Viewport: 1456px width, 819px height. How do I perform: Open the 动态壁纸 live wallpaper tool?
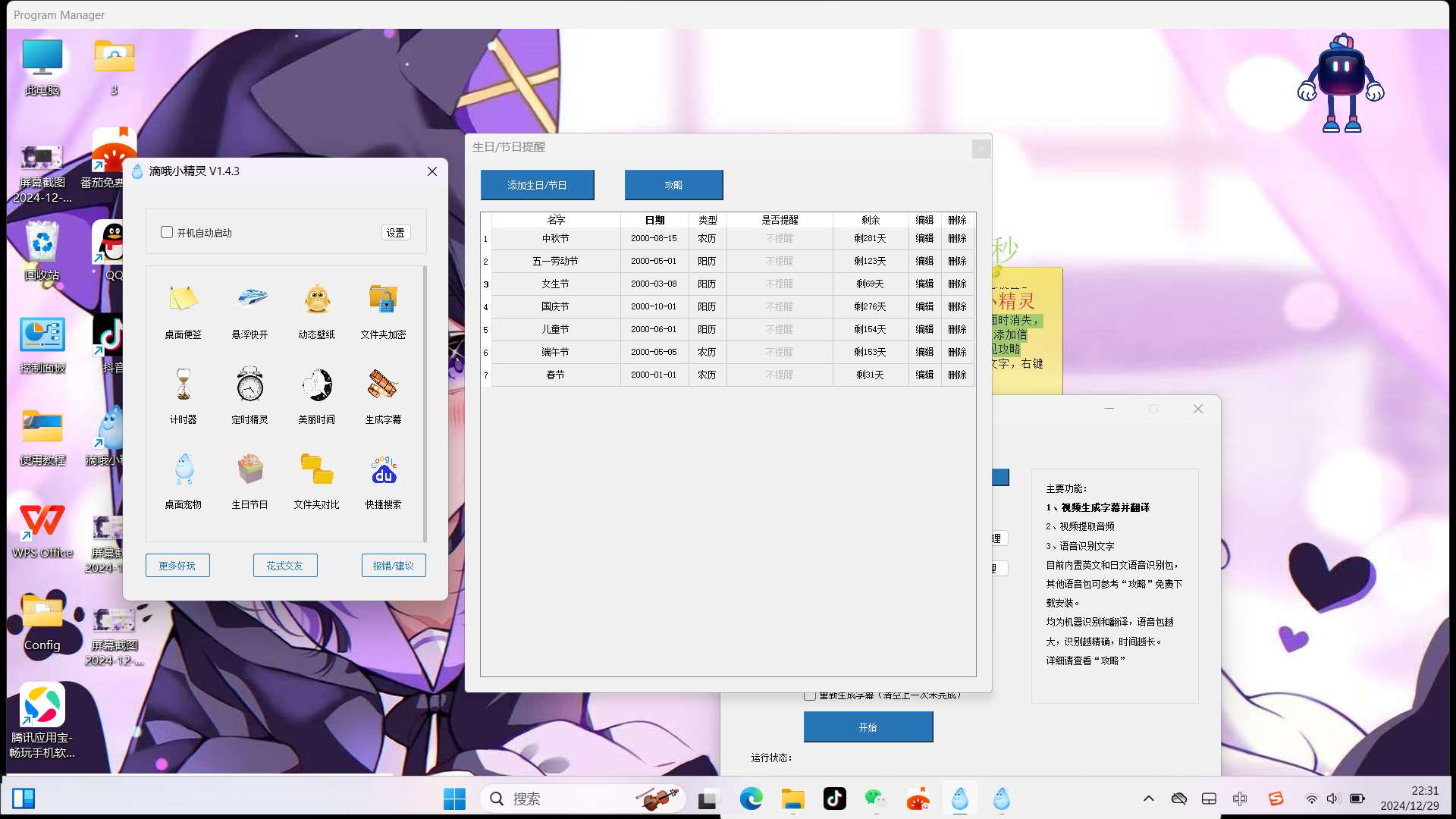click(x=316, y=311)
